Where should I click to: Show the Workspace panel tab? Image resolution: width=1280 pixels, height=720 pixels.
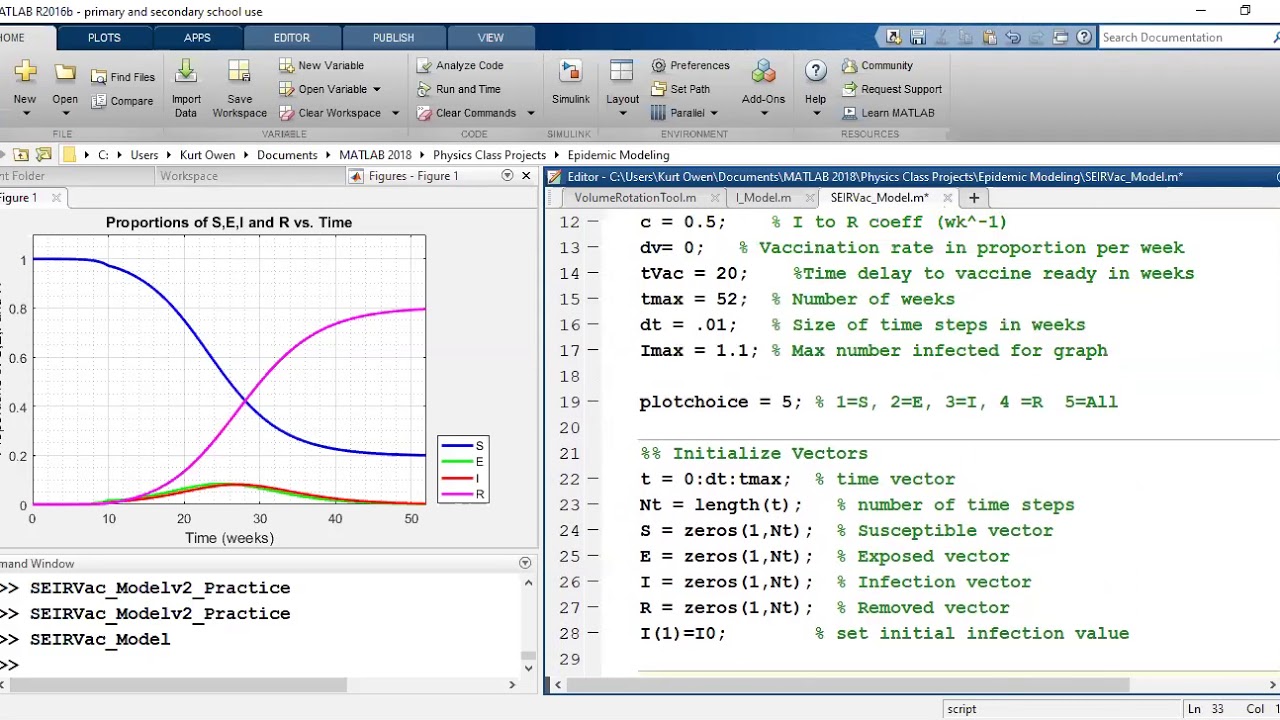click(x=189, y=176)
